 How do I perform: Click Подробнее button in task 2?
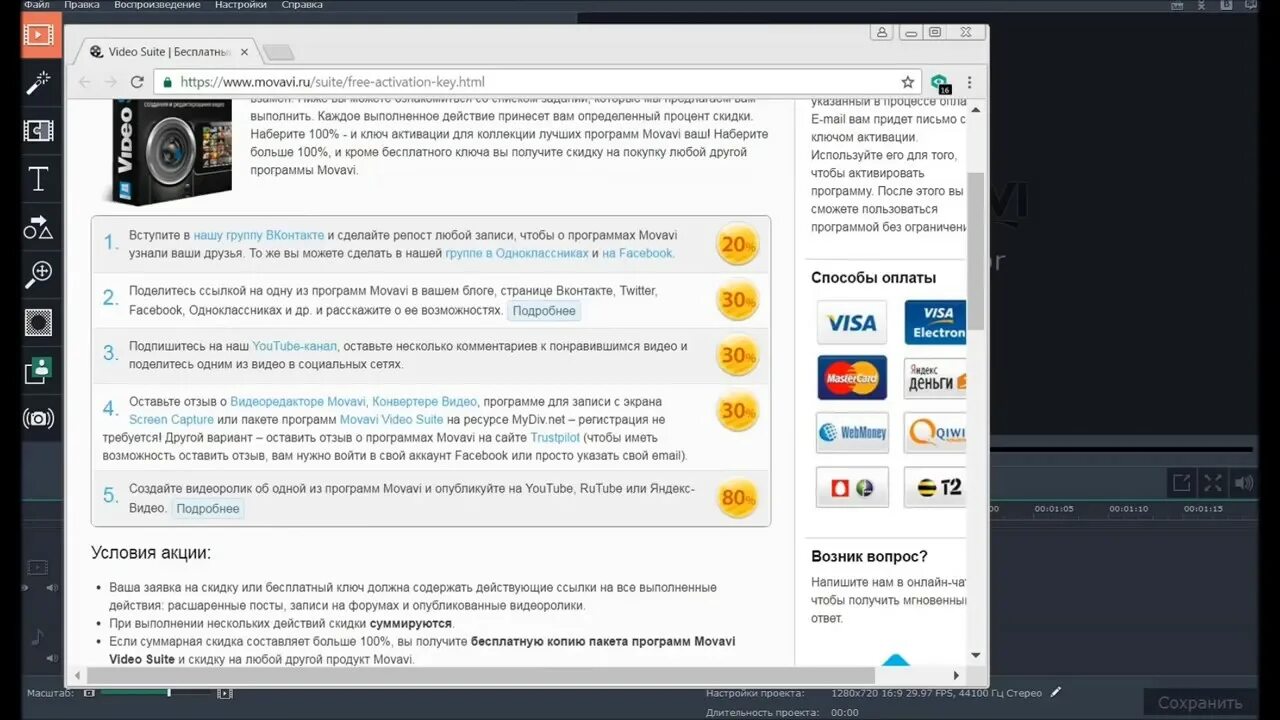click(x=544, y=311)
